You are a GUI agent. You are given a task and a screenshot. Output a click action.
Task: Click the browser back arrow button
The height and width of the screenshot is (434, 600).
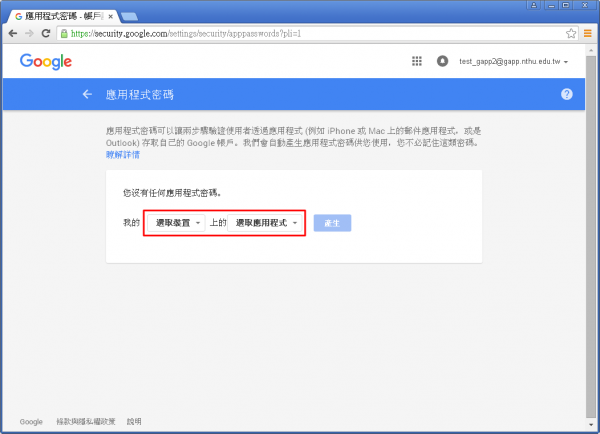click(12, 33)
